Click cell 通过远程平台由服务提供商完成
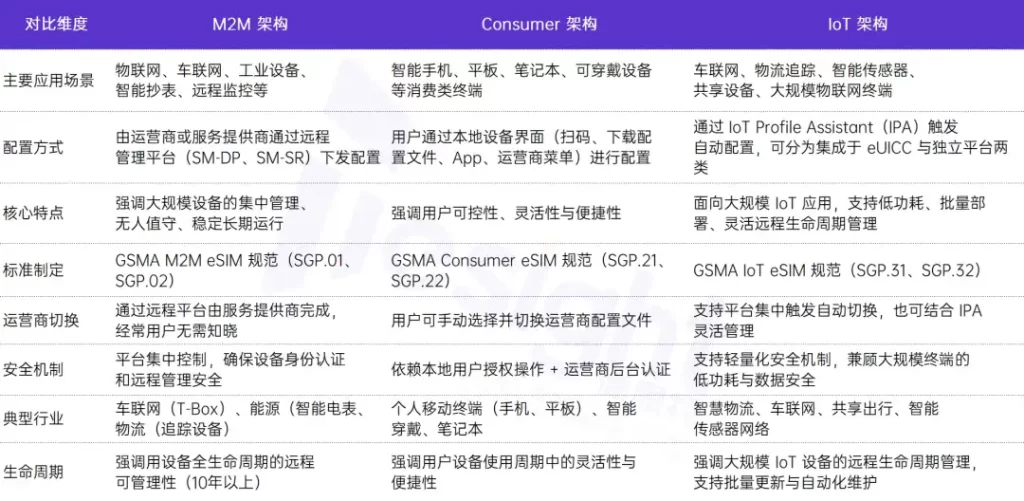 226,321
